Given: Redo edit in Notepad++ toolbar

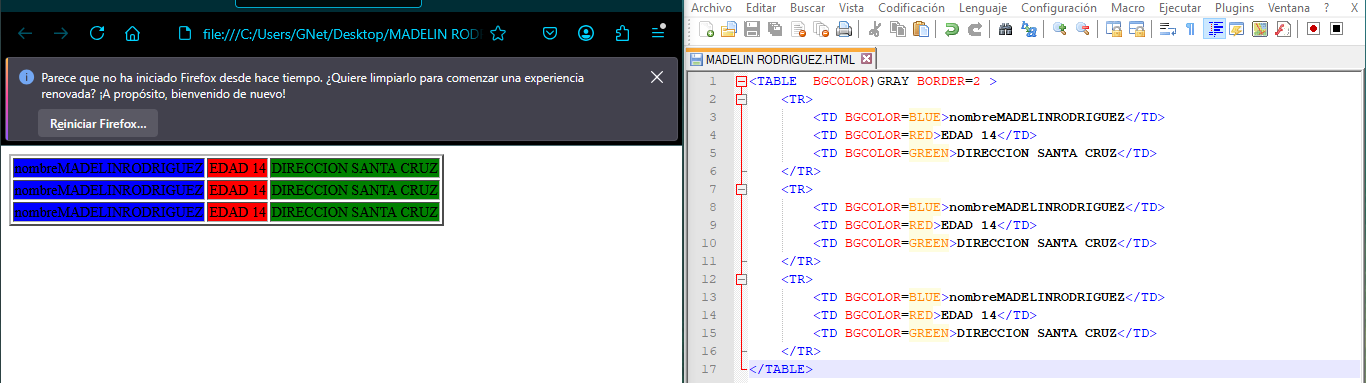Looking at the screenshot, I should click(975, 29).
